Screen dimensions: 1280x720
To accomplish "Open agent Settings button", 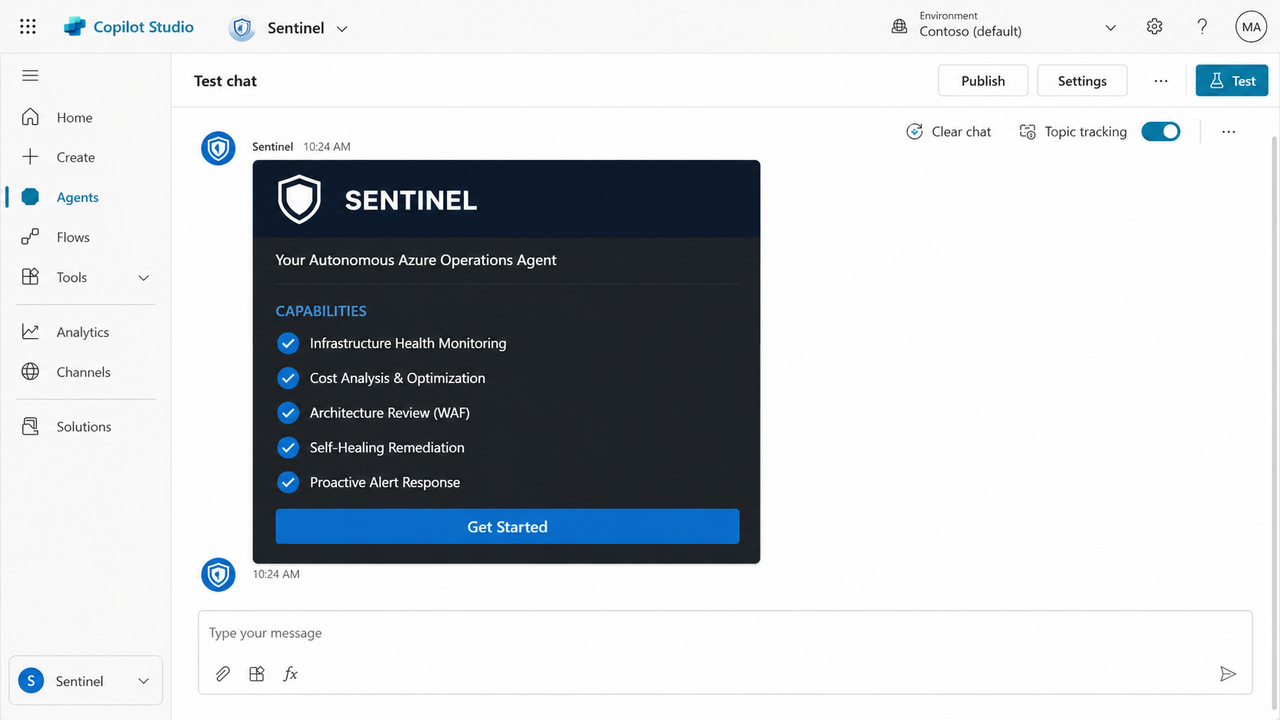I will point(1082,81).
